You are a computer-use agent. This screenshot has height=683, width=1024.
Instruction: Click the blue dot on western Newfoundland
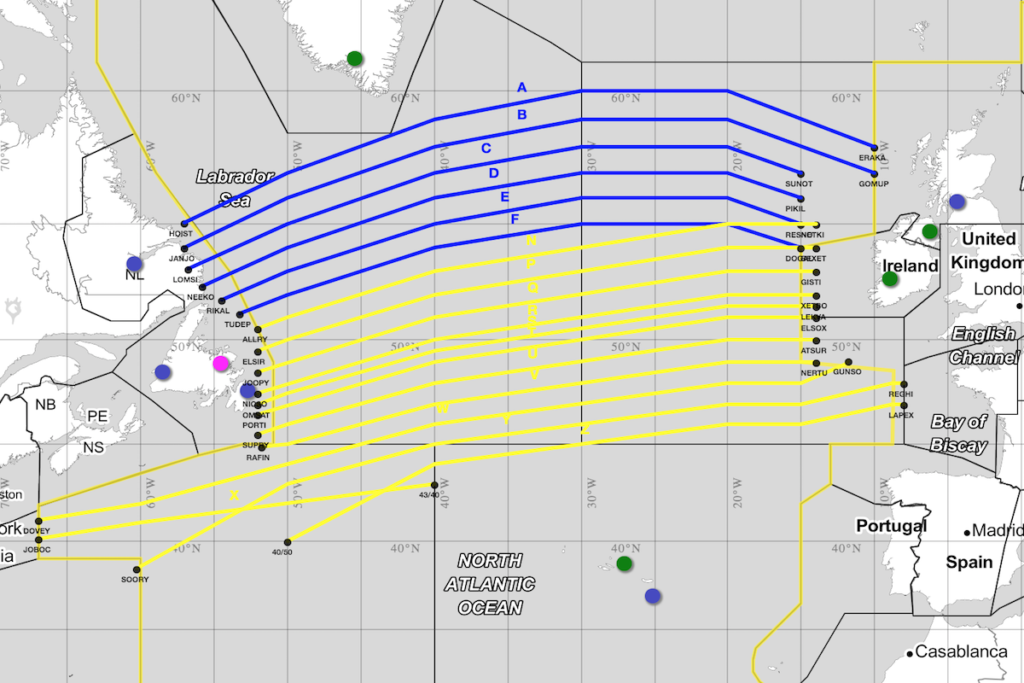point(163,372)
